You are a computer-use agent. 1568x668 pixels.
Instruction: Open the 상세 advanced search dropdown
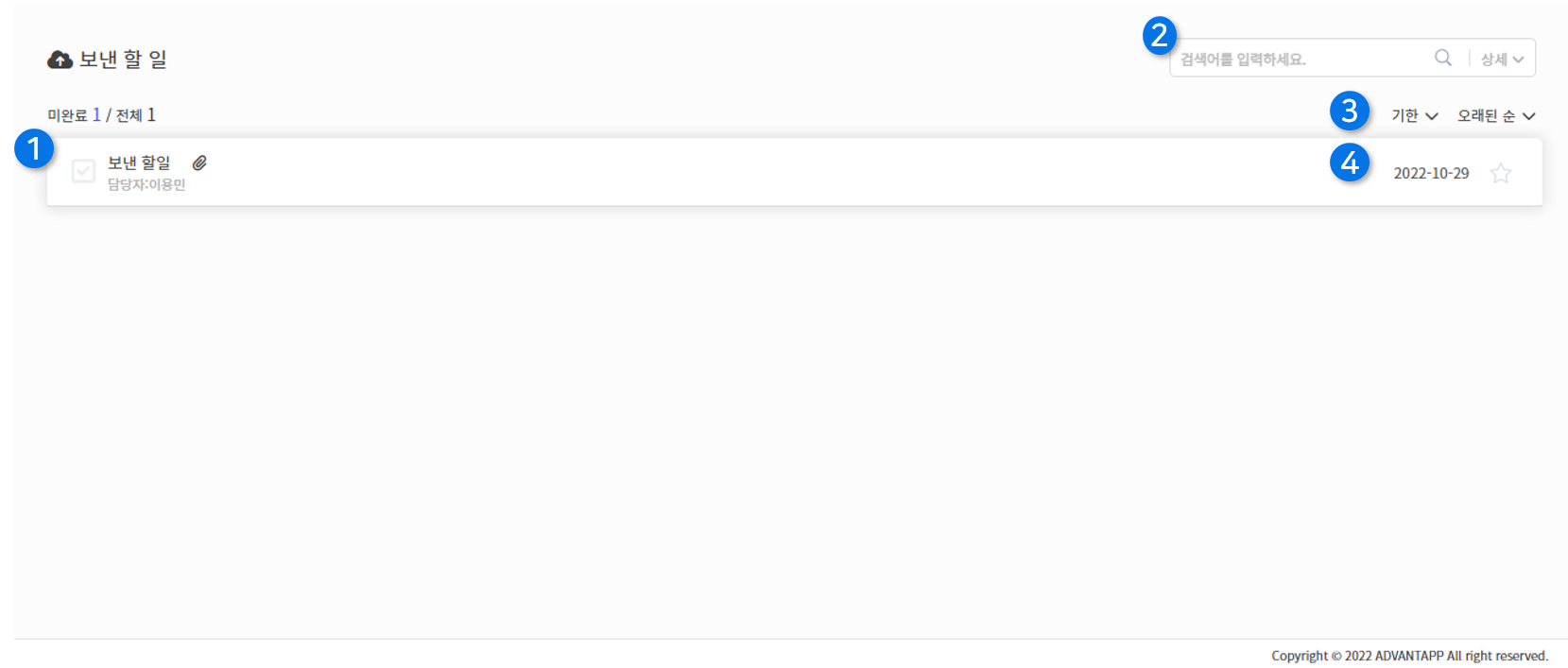click(1502, 59)
